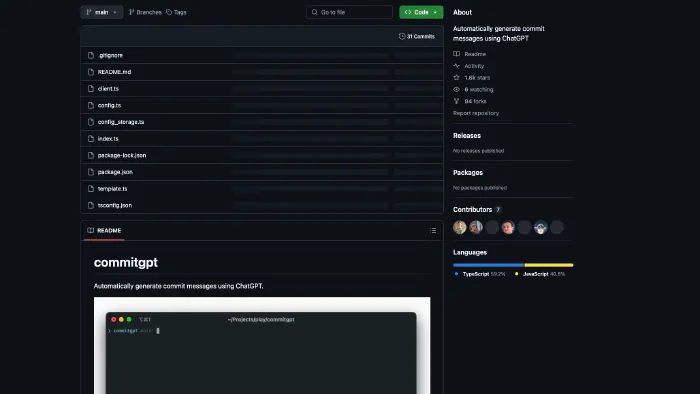Open the Activity link in About

474,66
